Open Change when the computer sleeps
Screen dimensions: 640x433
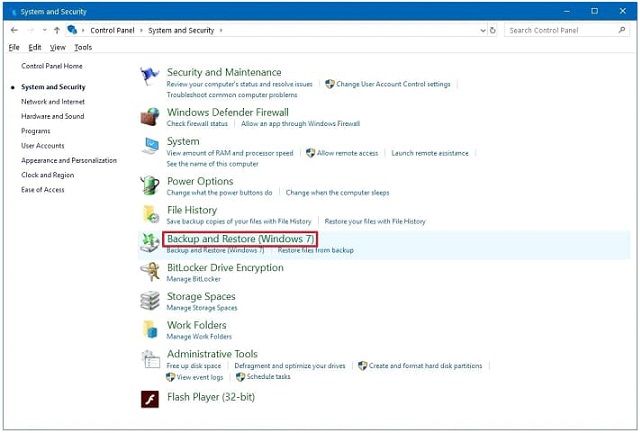coord(338,193)
